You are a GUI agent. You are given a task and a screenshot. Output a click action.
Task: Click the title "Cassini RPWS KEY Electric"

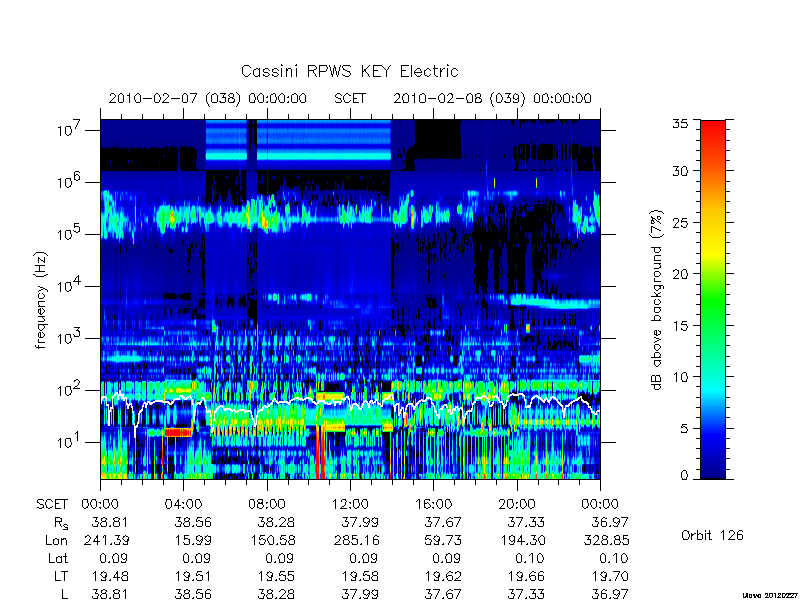(x=349, y=71)
